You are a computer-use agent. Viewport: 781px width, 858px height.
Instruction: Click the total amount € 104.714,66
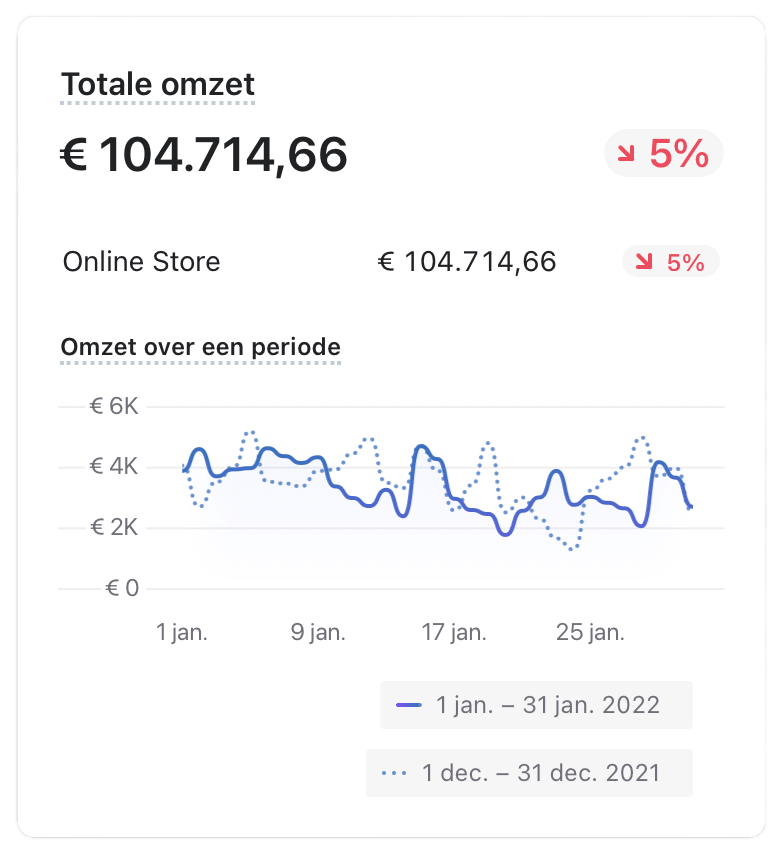204,154
